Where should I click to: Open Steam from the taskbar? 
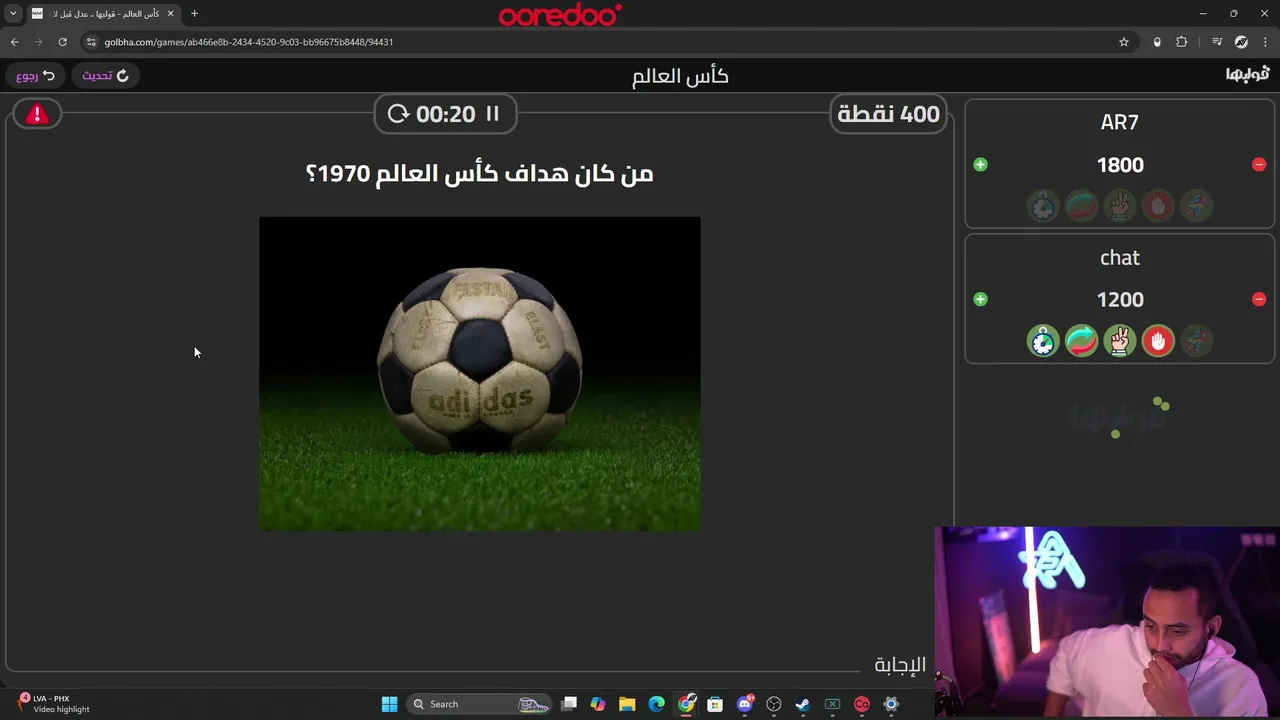tap(802, 704)
